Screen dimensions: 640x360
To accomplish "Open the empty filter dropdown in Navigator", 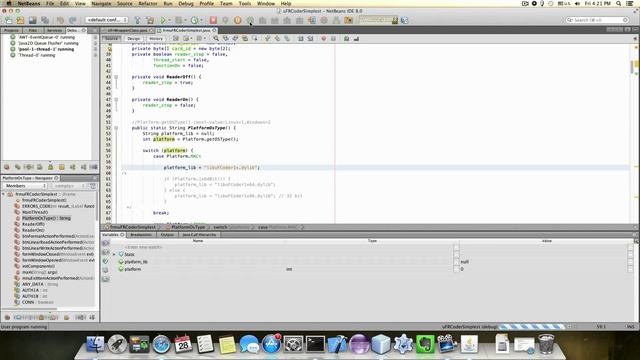I will (x=68, y=186).
